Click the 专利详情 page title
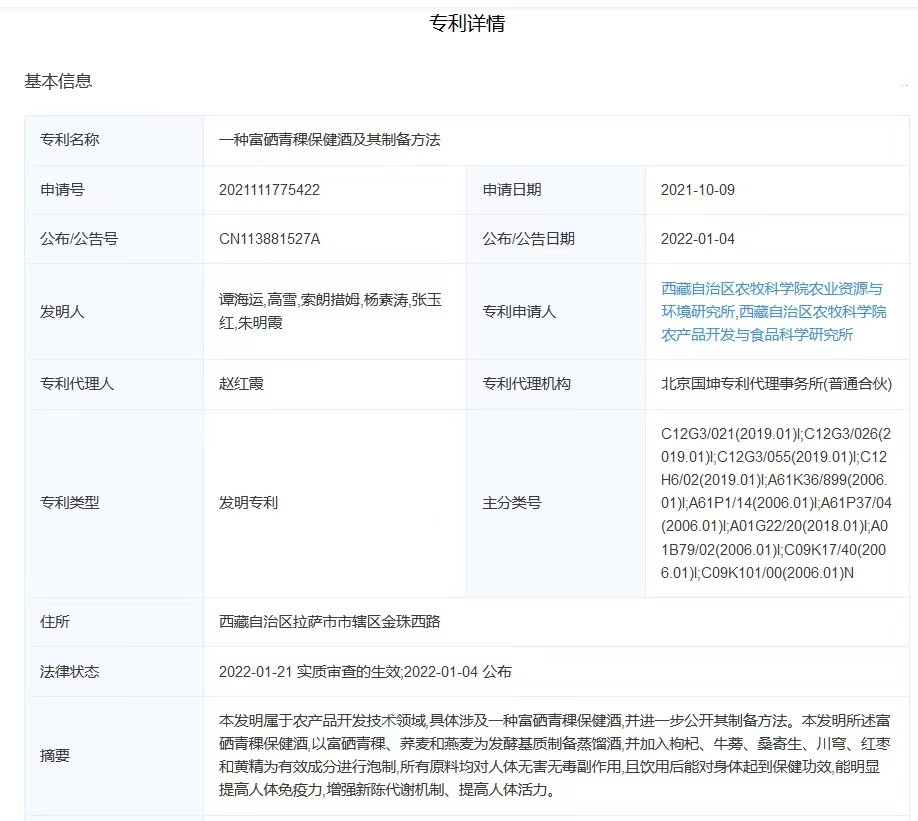918x821 pixels. [467, 24]
